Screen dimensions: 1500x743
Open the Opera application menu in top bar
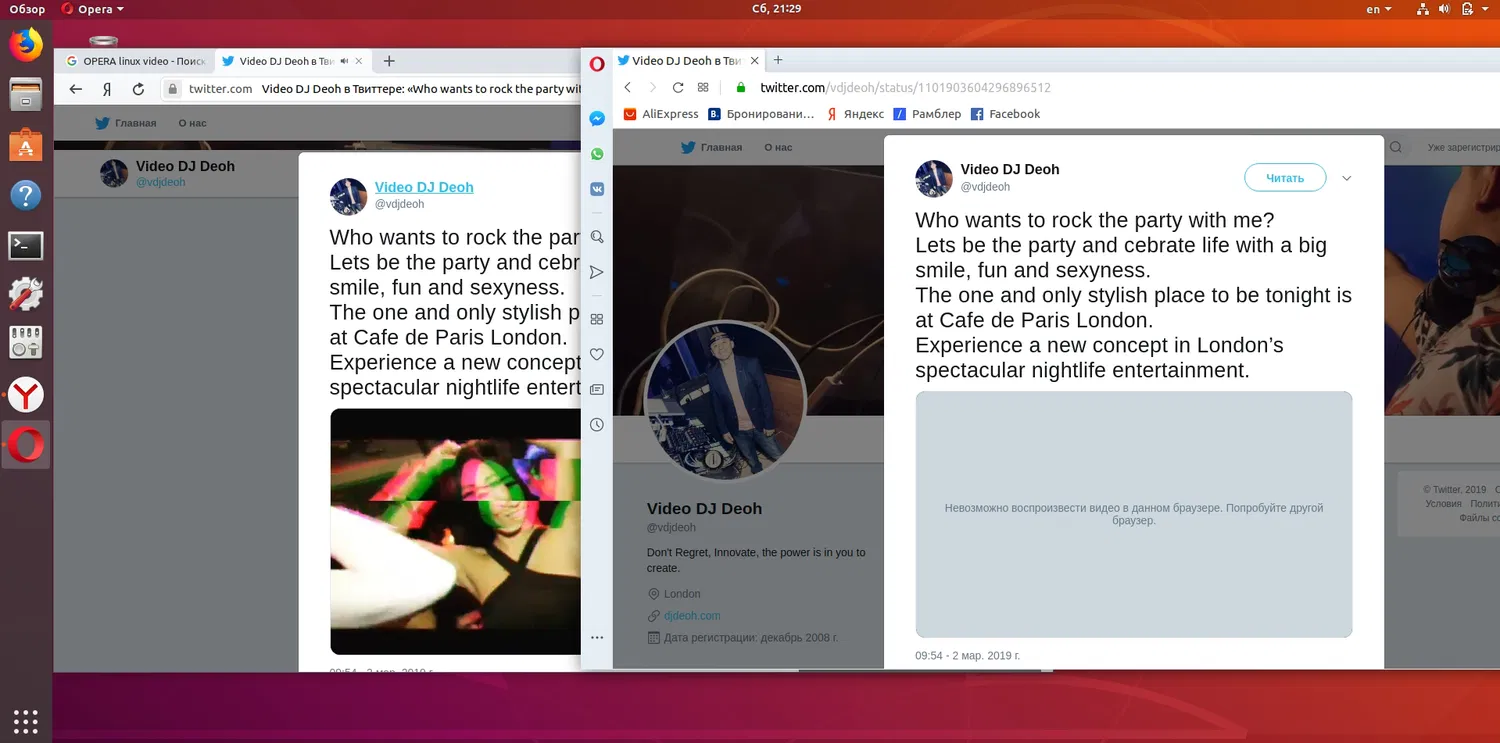coord(93,9)
